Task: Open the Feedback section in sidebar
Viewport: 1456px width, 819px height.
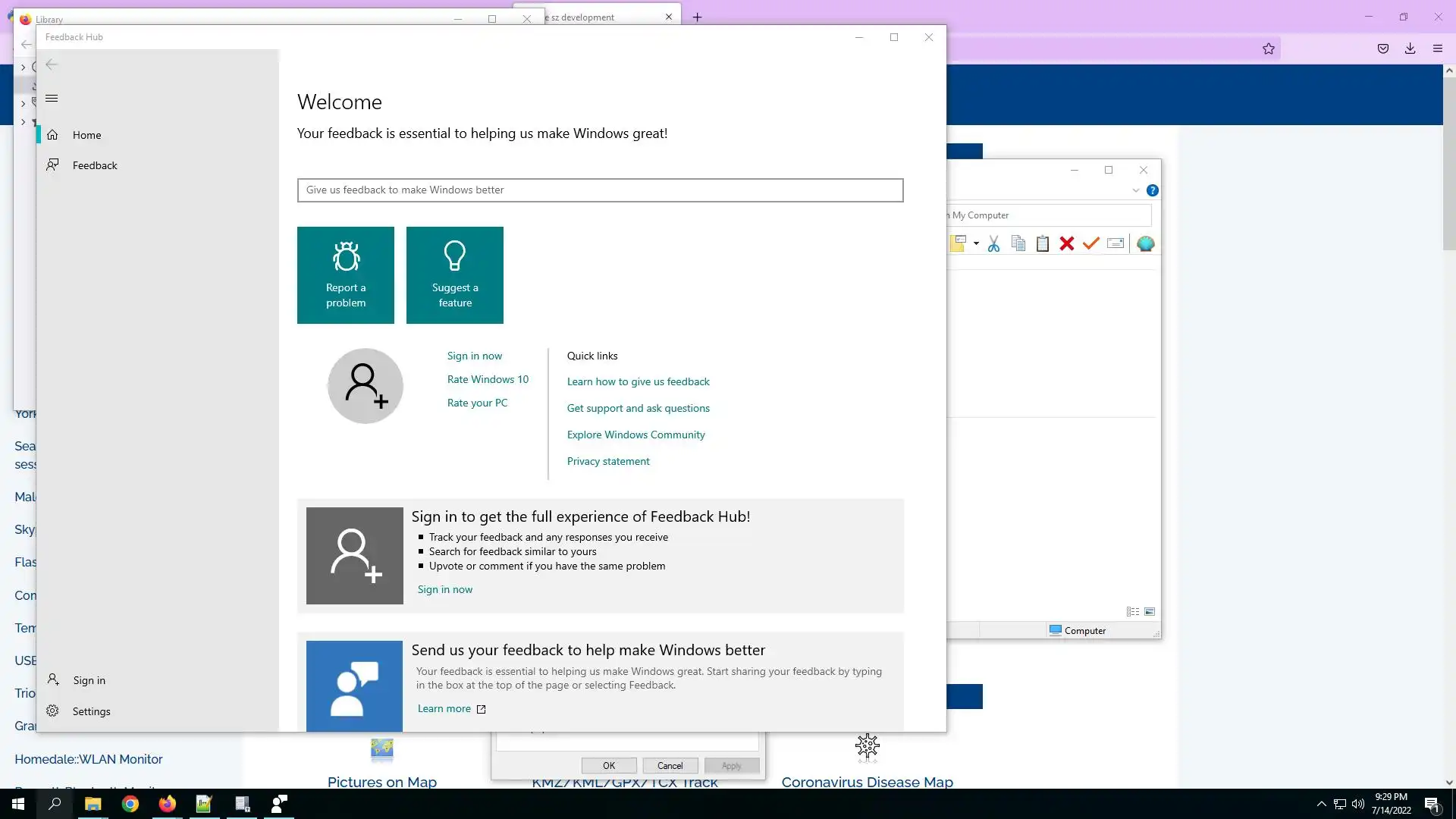Action: [x=95, y=165]
